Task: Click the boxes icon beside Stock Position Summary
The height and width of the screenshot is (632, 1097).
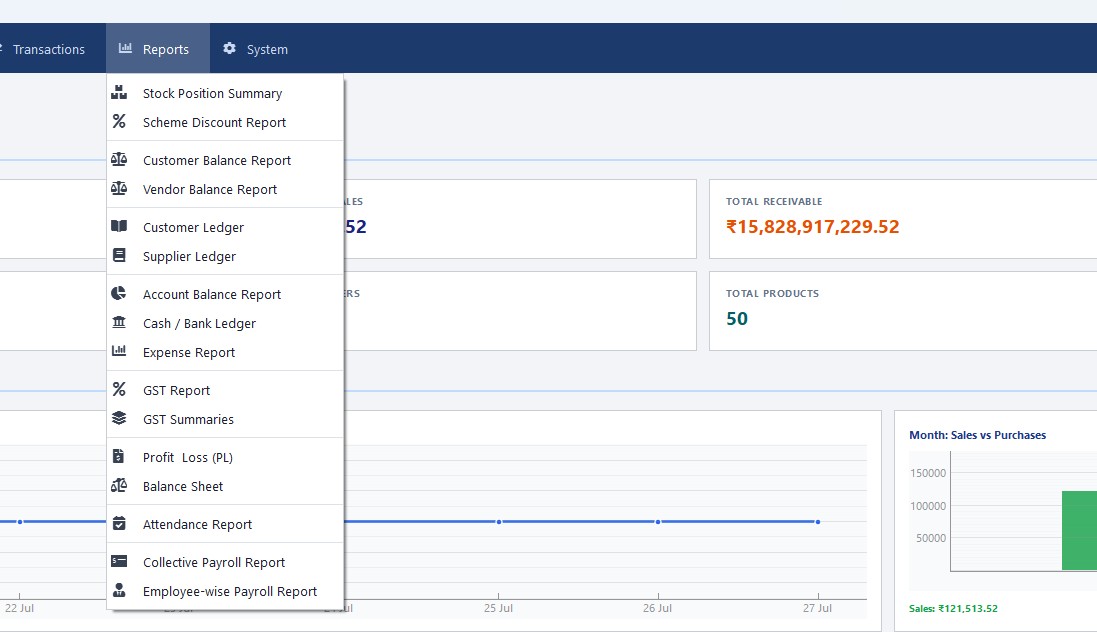Action: [119, 92]
